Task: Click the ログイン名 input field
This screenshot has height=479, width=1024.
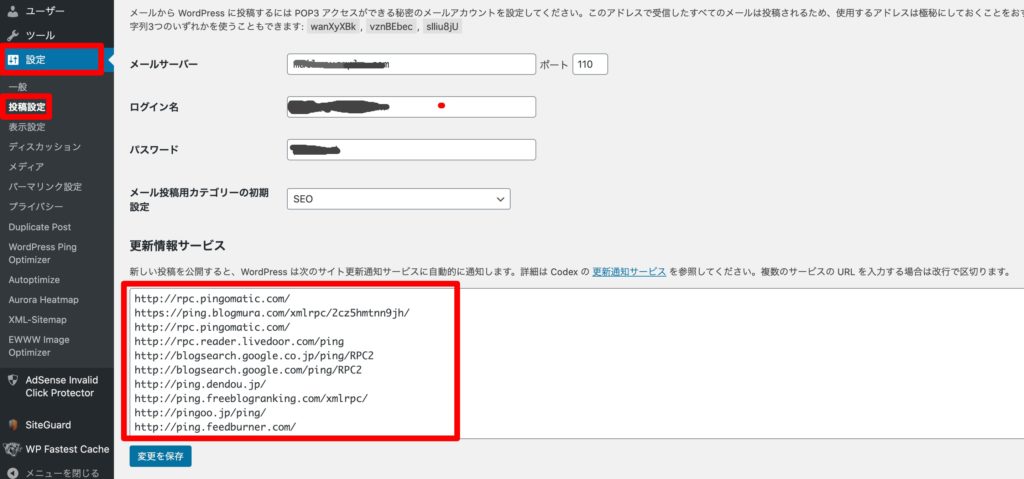Action: click(411, 107)
